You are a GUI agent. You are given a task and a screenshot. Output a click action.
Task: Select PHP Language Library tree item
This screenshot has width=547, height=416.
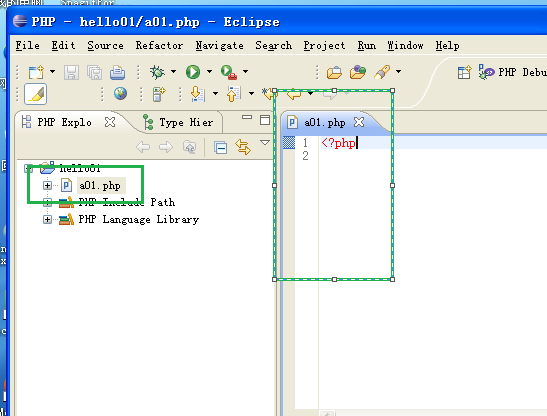coord(138,220)
